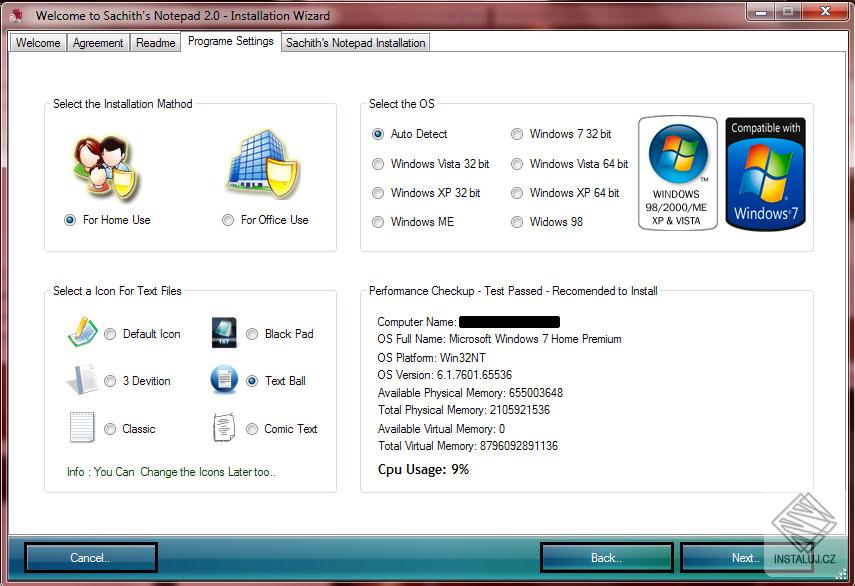The width and height of the screenshot is (855, 586).
Task: Click the 3 Devition page icon
Action: pos(82,380)
